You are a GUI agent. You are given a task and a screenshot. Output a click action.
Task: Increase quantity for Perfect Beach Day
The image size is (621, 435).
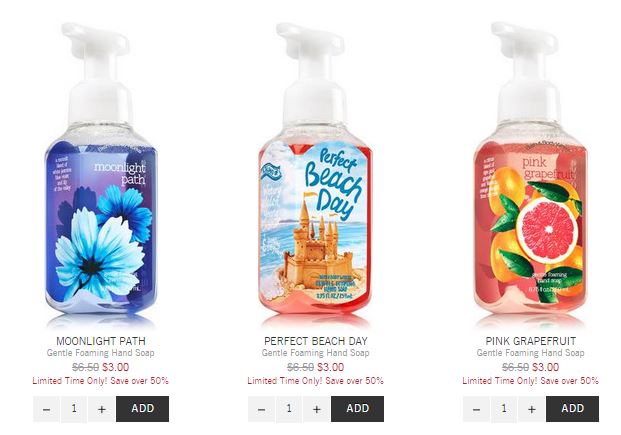317,409
